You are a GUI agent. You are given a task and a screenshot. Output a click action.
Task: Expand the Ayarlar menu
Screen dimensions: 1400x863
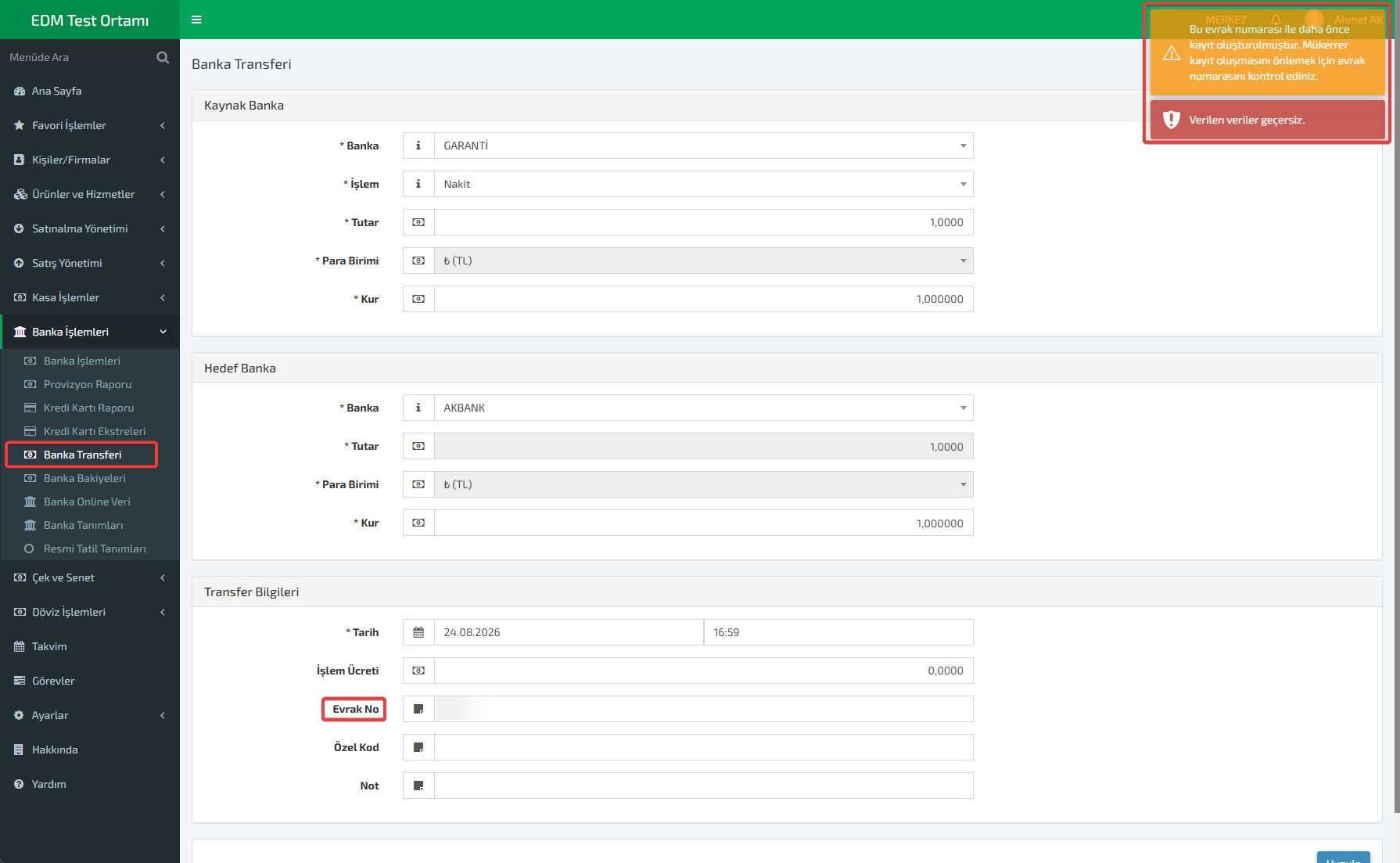point(90,715)
